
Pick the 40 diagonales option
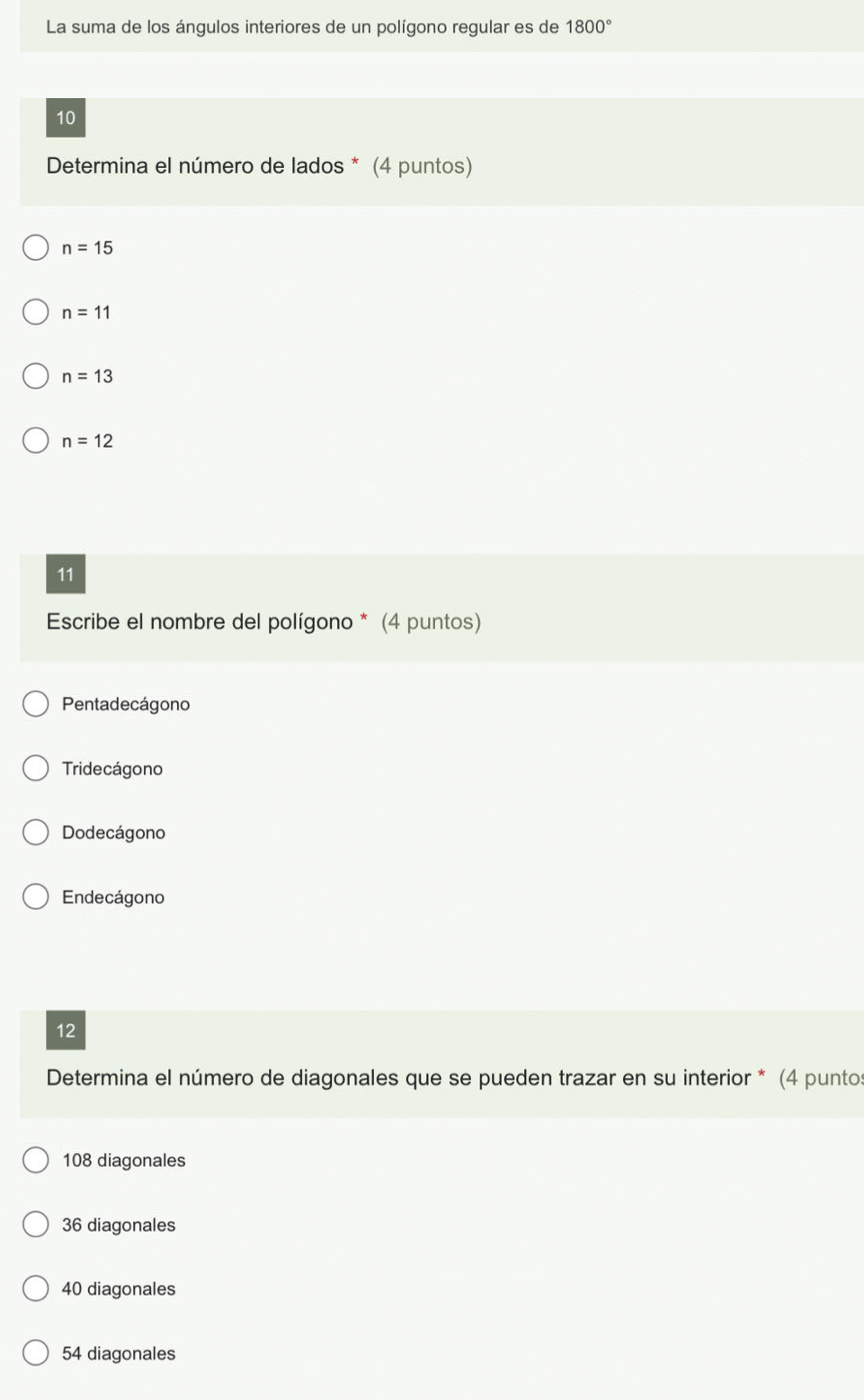(x=35, y=1289)
